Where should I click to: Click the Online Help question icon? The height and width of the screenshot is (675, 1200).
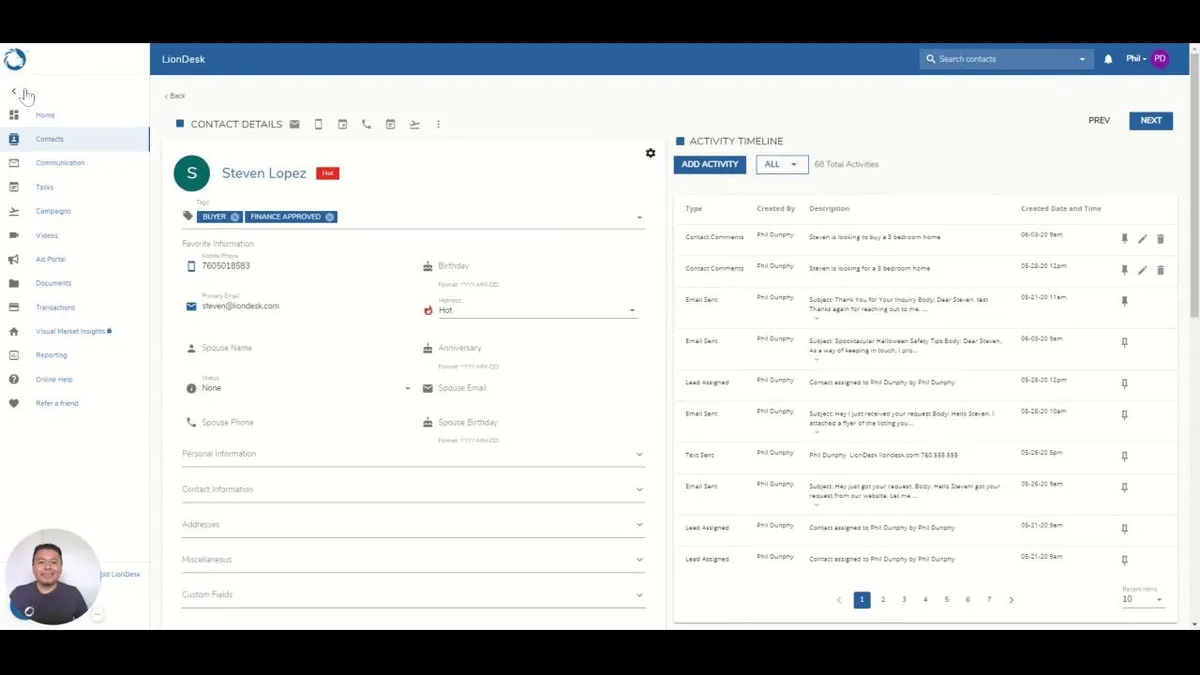pyautogui.click(x=14, y=379)
